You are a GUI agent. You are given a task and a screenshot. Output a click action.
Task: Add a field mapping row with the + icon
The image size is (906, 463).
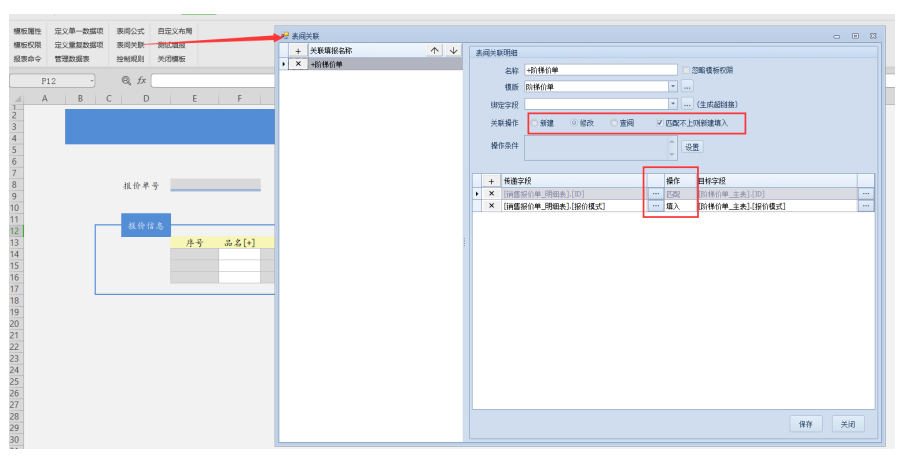(490, 180)
